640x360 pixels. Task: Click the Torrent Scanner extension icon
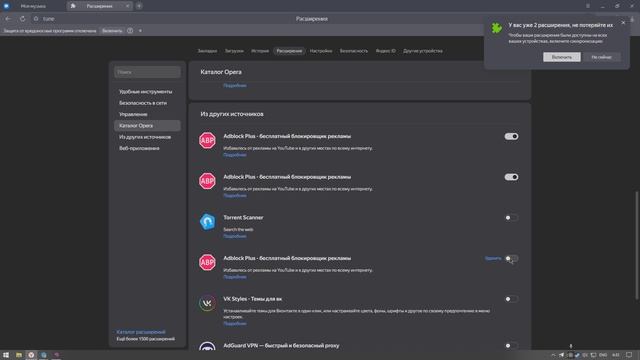207,222
